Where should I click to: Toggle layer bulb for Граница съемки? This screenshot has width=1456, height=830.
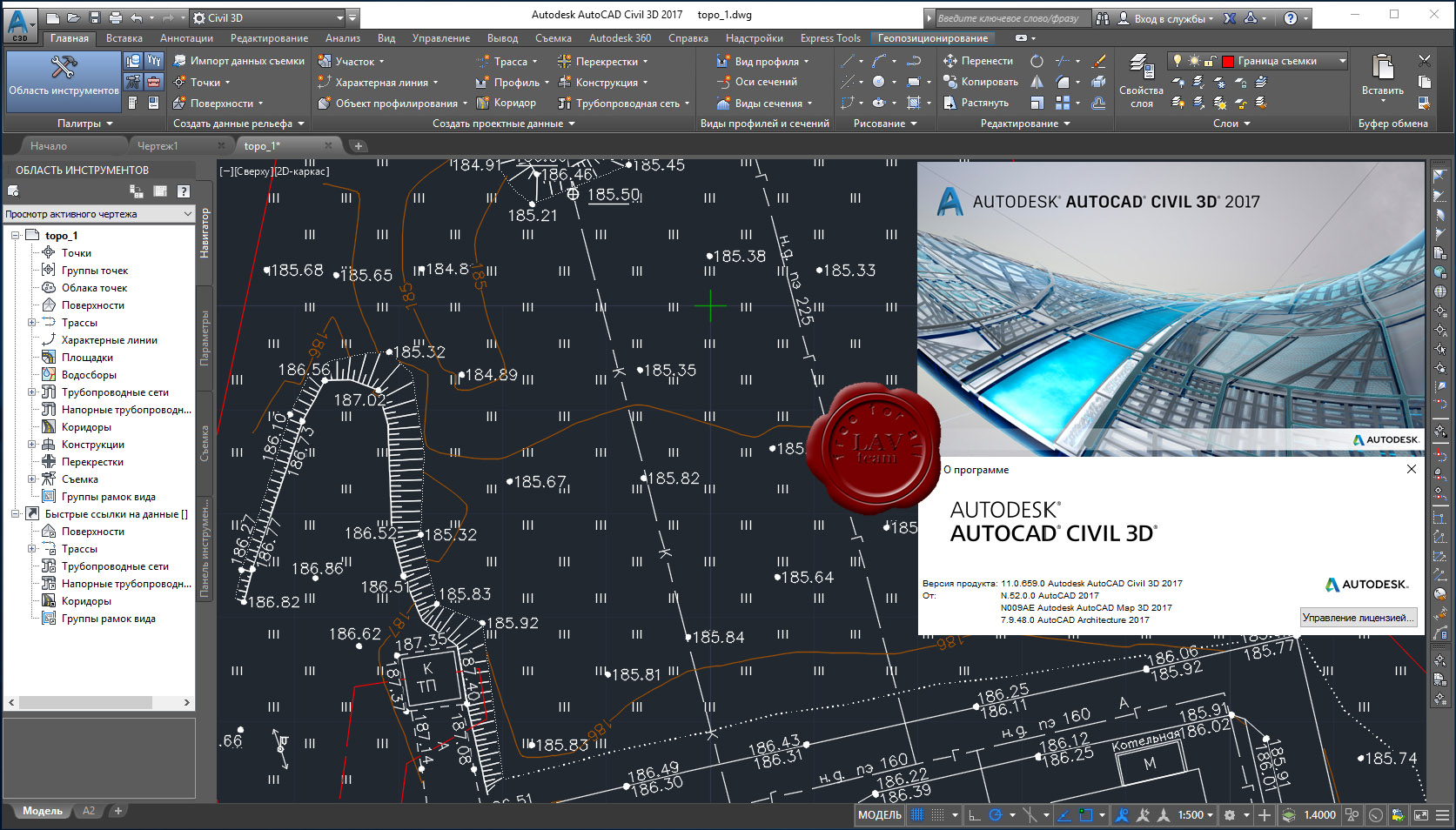tap(1178, 61)
